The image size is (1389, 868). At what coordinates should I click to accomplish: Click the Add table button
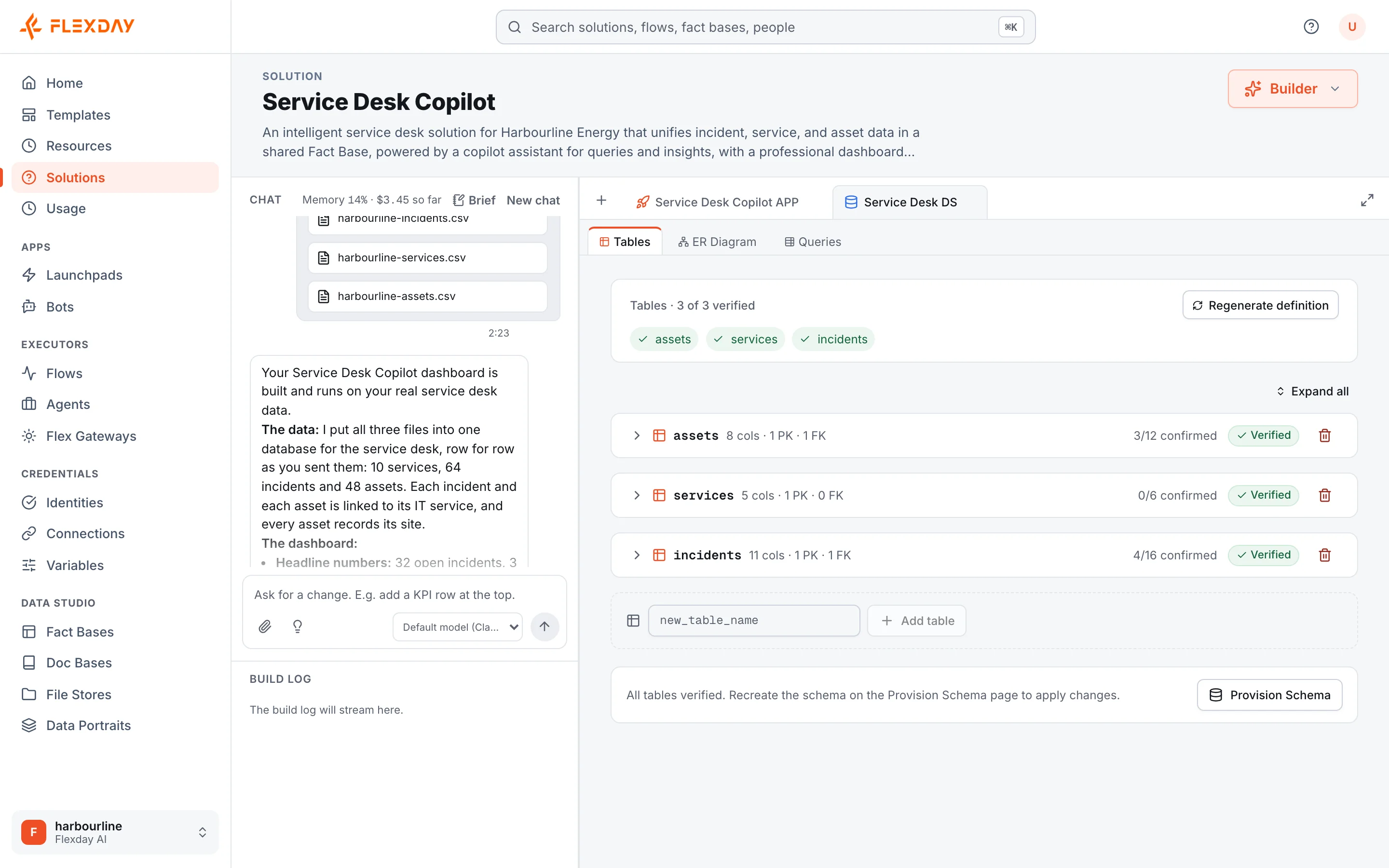click(x=917, y=621)
